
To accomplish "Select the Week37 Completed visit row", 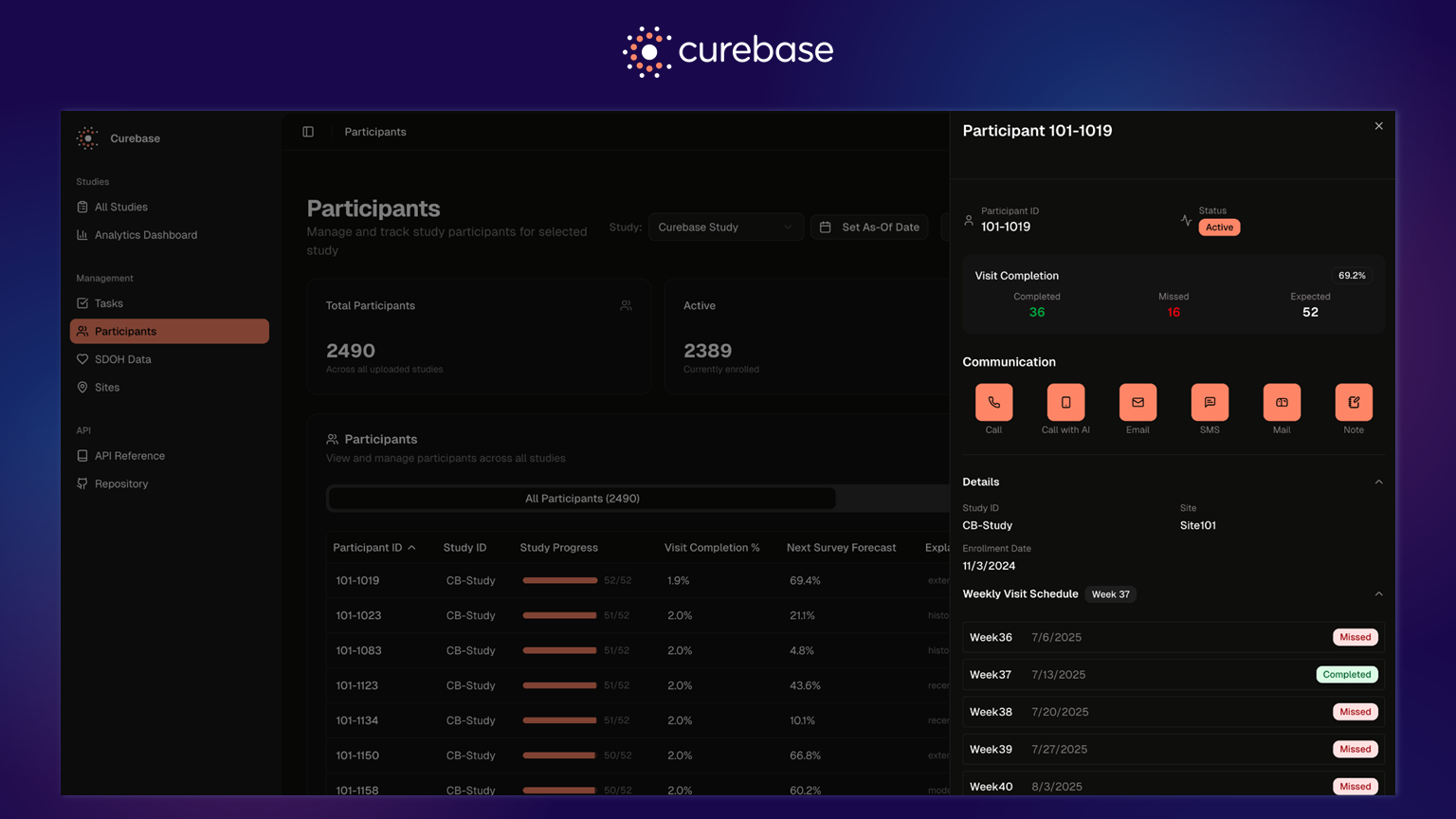I will tap(1173, 675).
